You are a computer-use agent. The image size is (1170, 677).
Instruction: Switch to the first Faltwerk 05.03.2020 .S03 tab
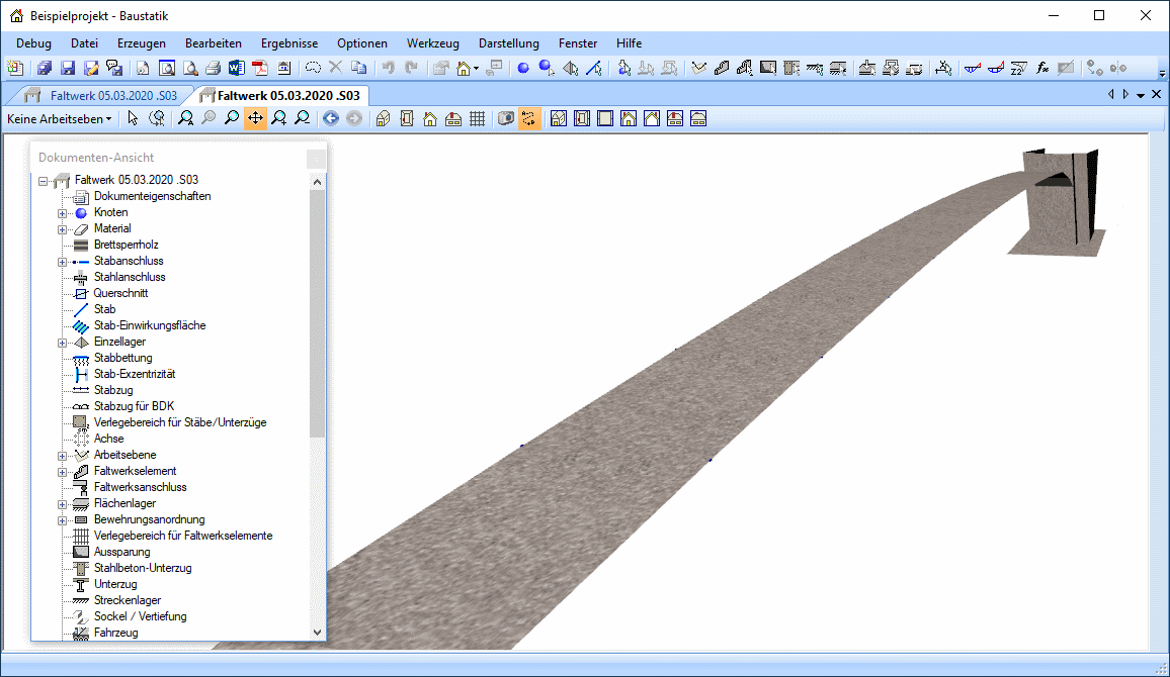pyautogui.click(x=99, y=96)
